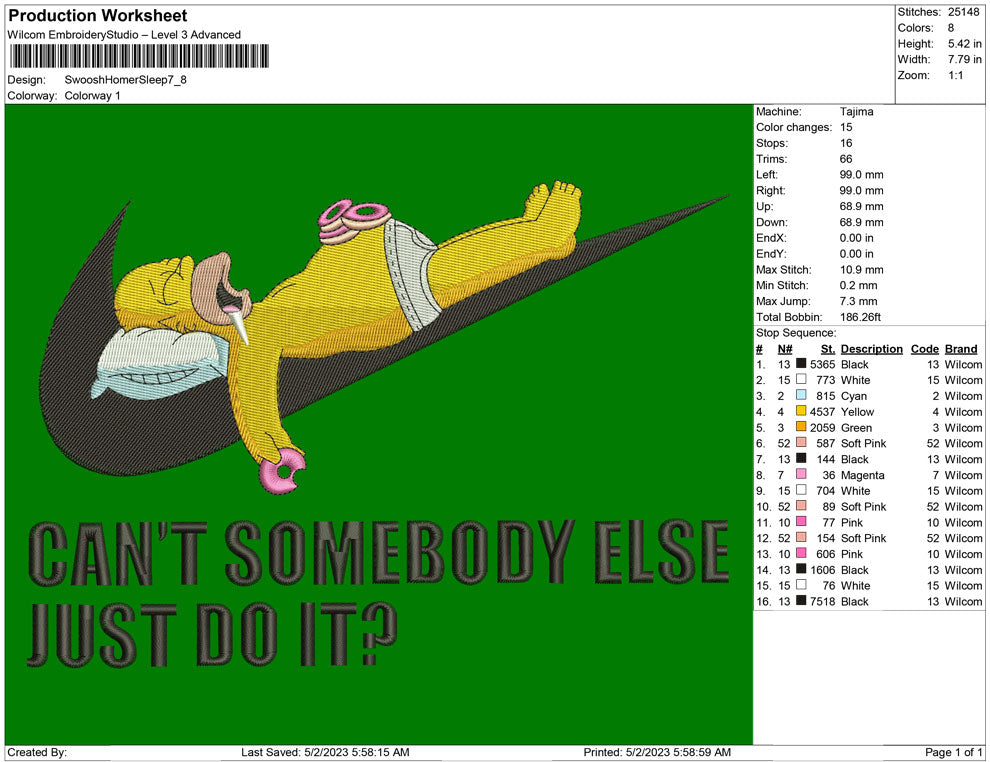Screen dimensions: 990x762
Task: Select the Cyan color swatch
Action: tap(801, 395)
